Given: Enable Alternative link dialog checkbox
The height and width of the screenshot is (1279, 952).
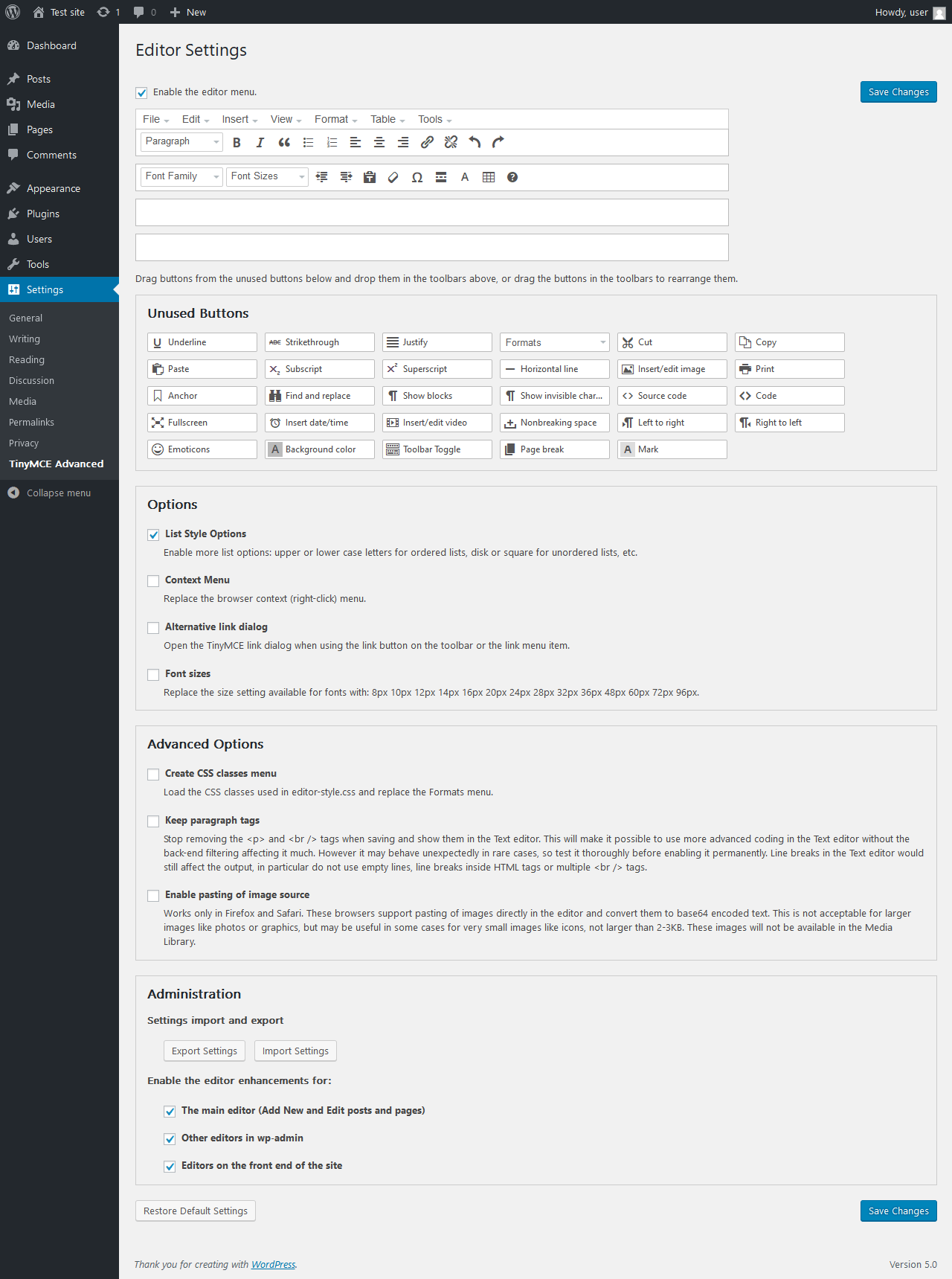Looking at the screenshot, I should click(x=153, y=628).
